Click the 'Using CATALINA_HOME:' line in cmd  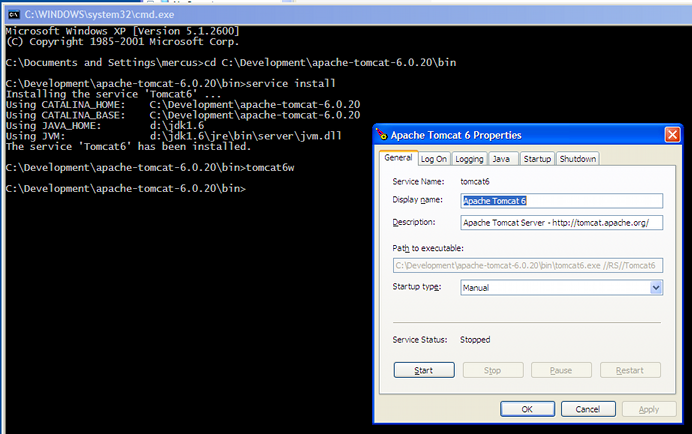183,105
